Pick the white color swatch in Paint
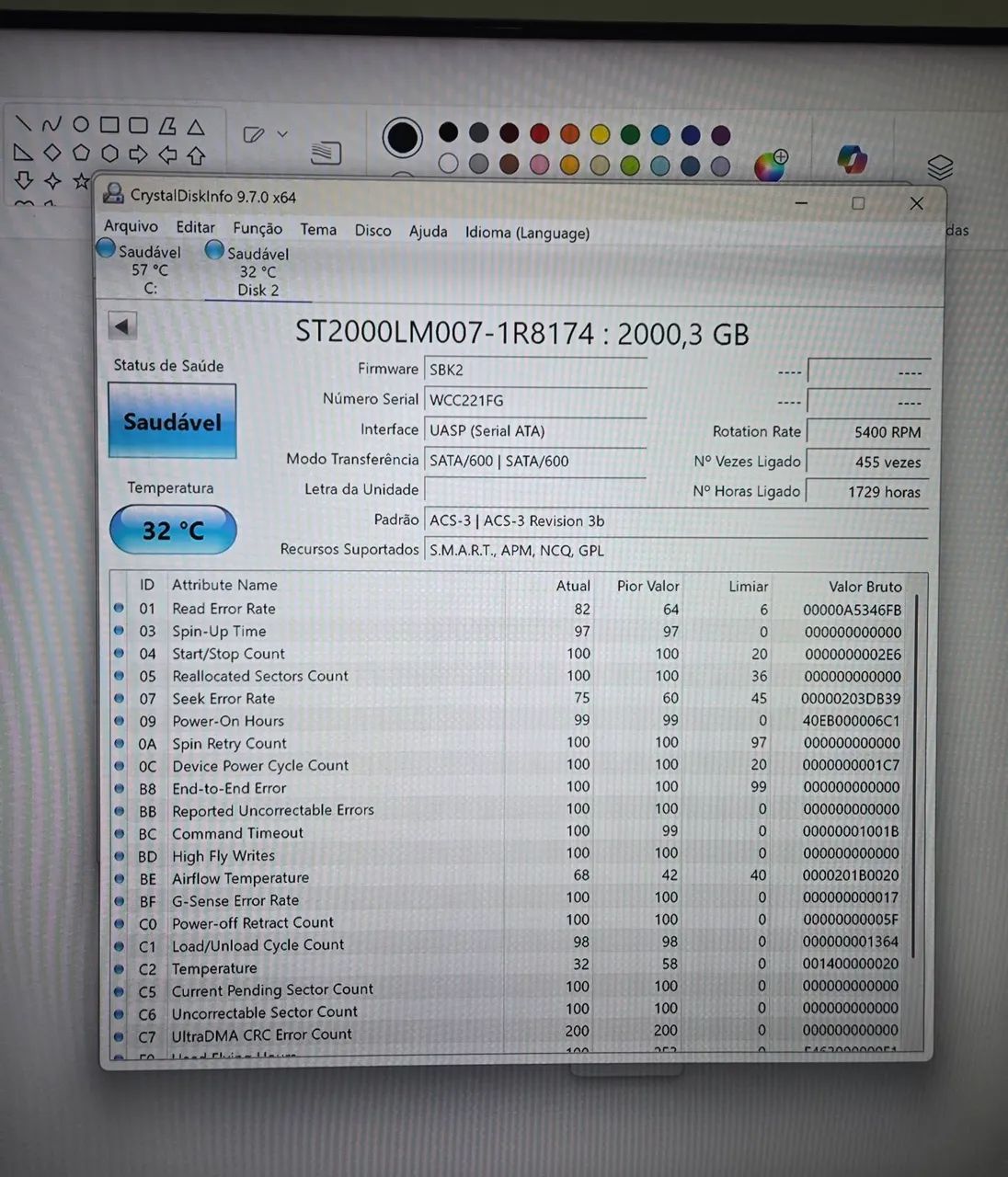This screenshot has height=1177, width=1008. point(448,164)
